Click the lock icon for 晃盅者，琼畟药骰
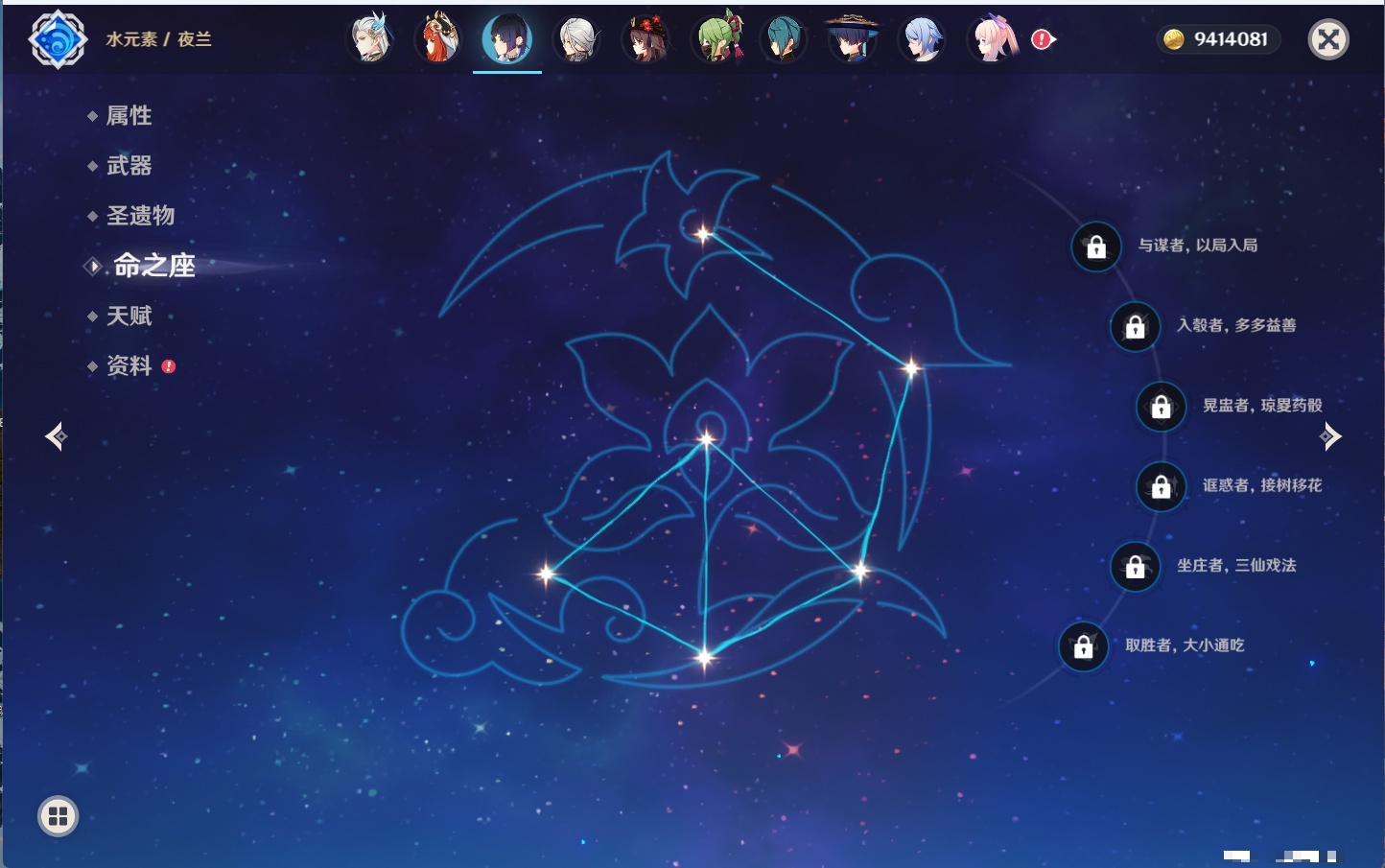This screenshot has height=868, width=1385. [x=1161, y=406]
